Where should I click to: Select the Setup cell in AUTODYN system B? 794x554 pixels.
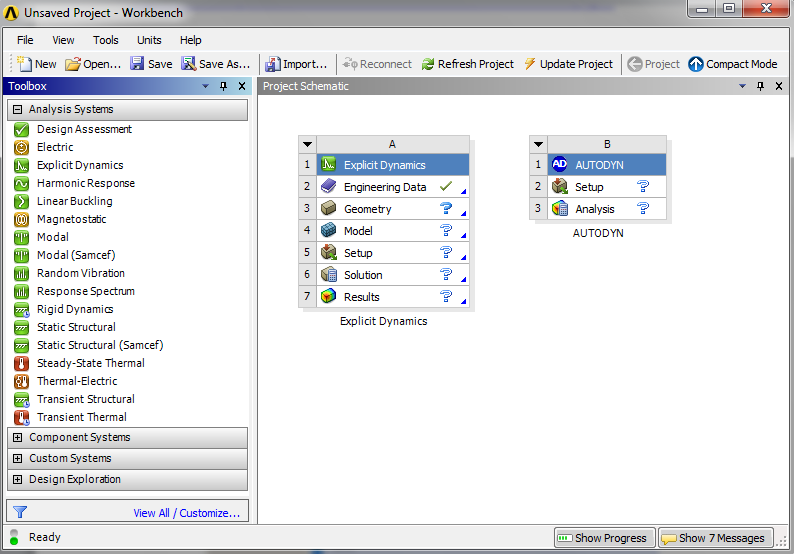pos(607,186)
